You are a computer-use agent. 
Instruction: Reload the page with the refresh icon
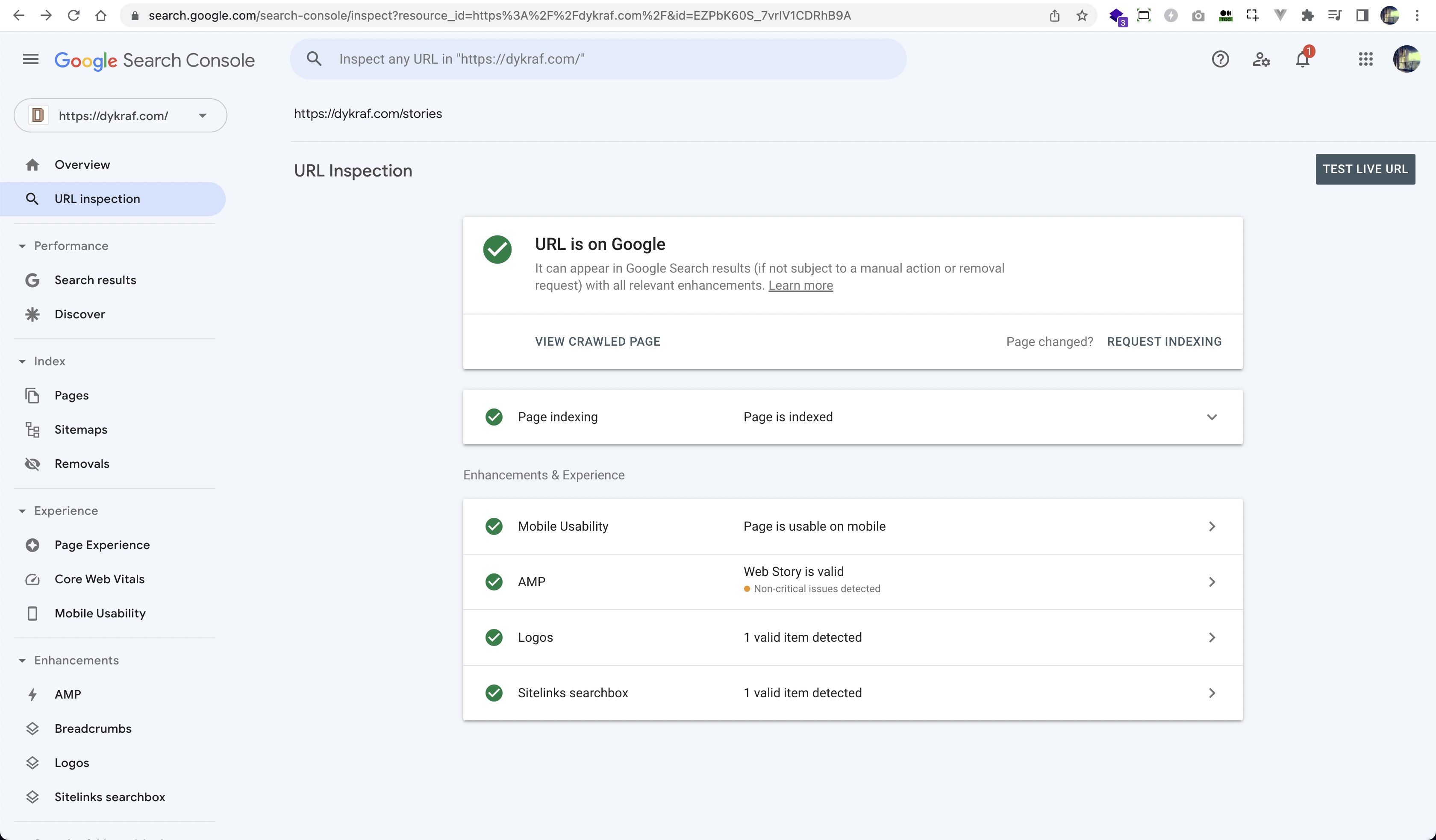[74, 15]
